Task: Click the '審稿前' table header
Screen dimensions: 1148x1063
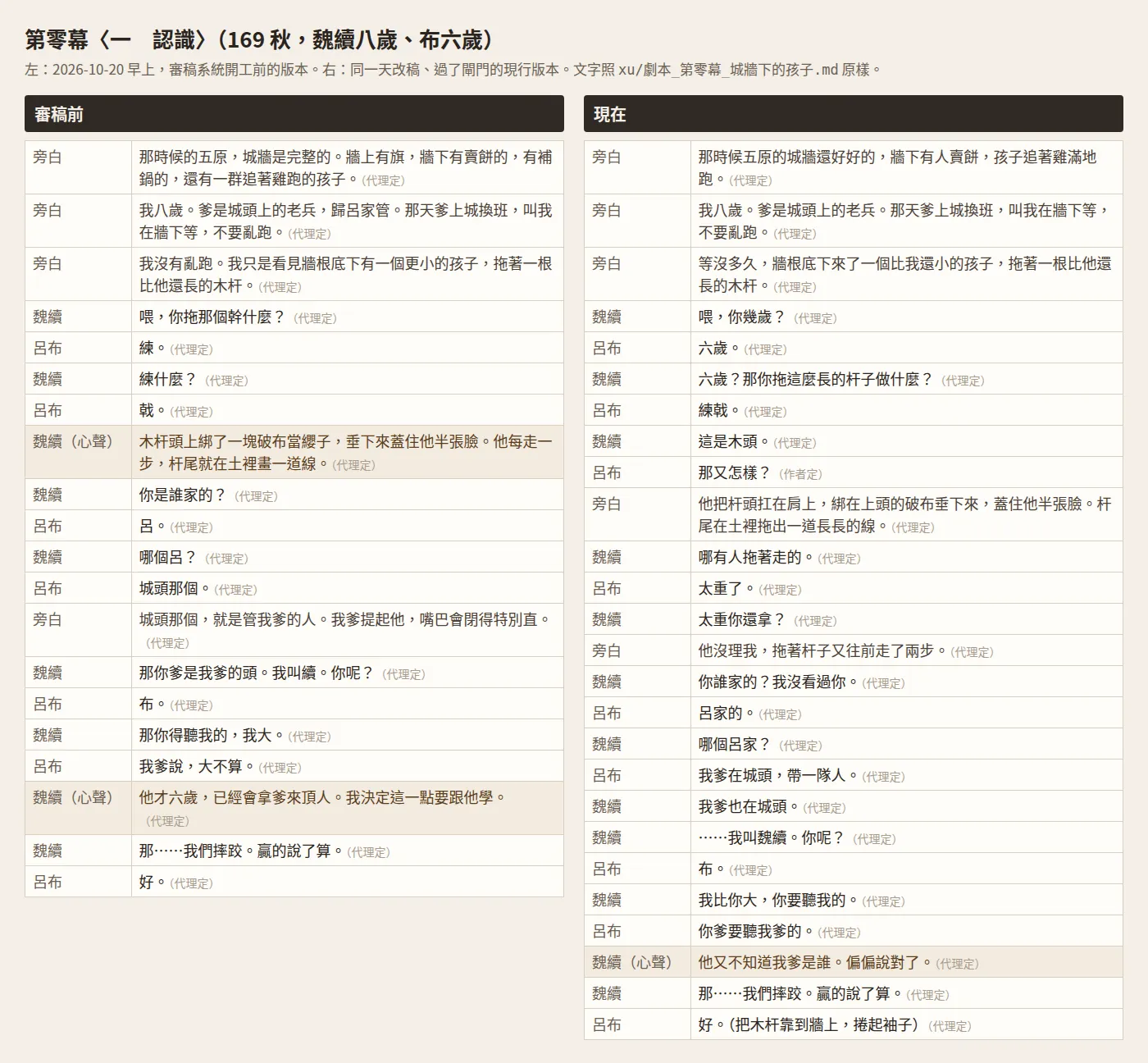Action: coord(294,114)
